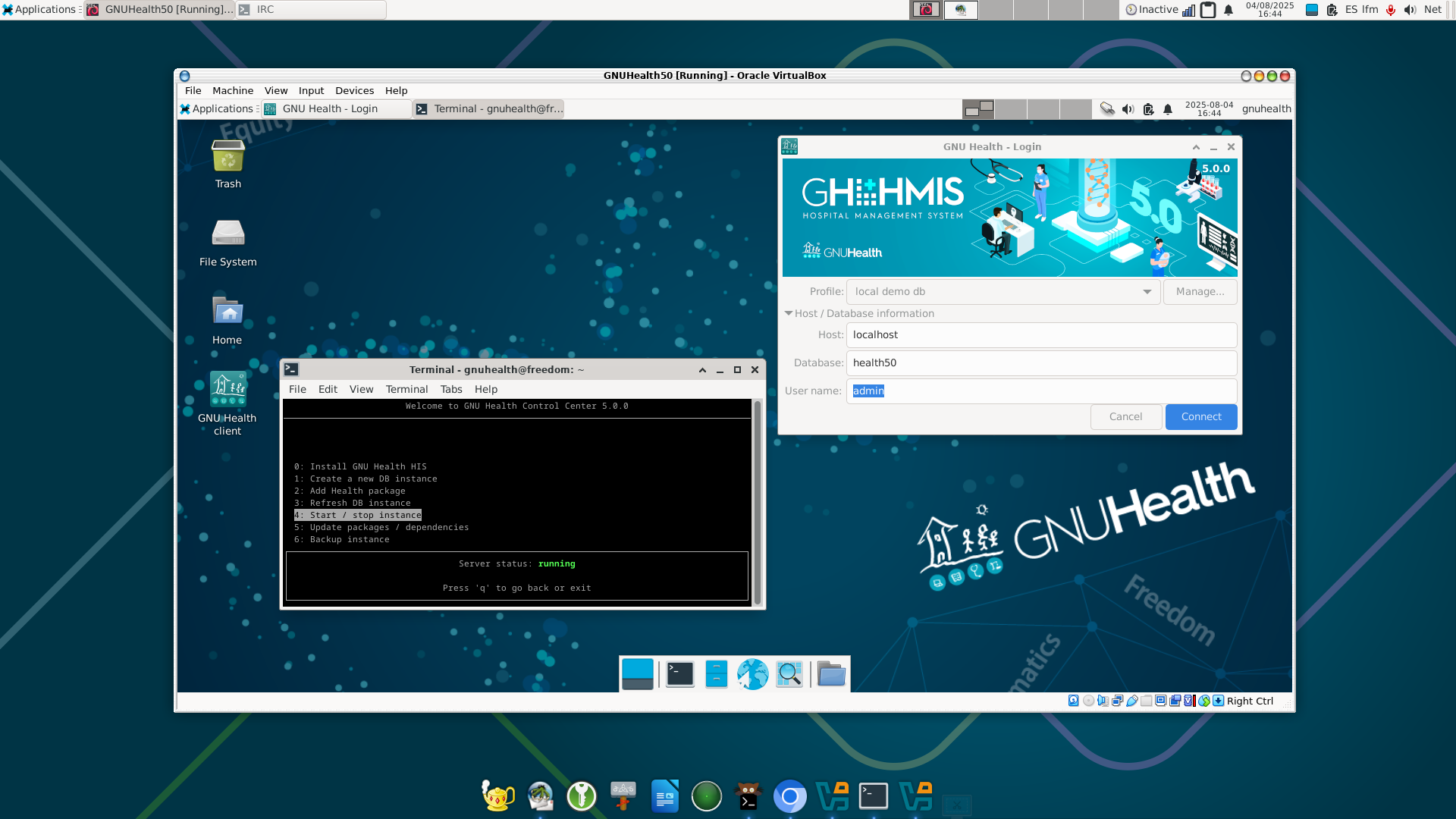Open the web browser globe icon in the guest dock
The image size is (1456, 819).
click(x=753, y=673)
